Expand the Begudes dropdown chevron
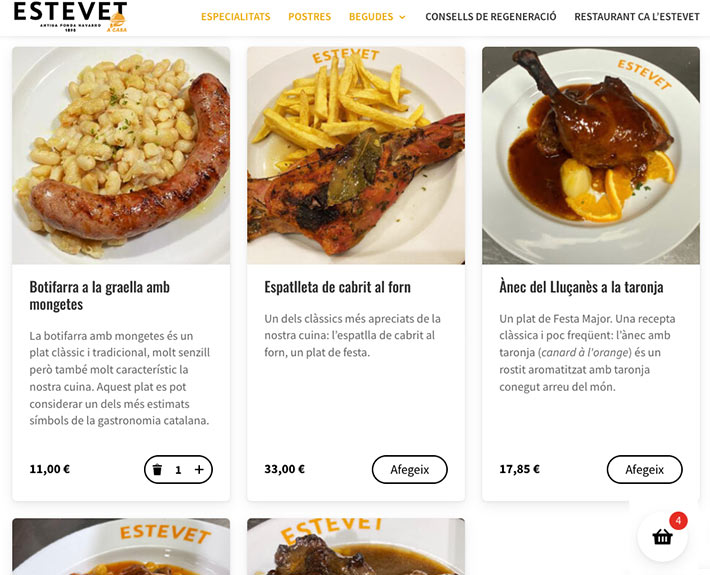This screenshot has width=710, height=575. click(x=402, y=17)
